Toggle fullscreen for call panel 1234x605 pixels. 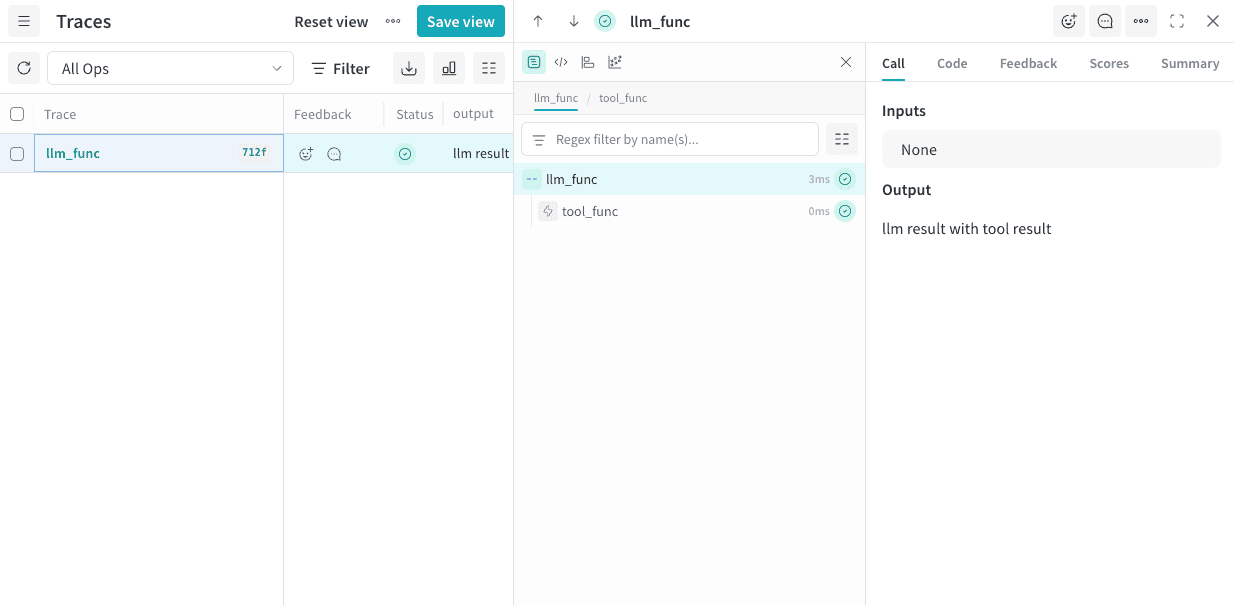(1177, 21)
